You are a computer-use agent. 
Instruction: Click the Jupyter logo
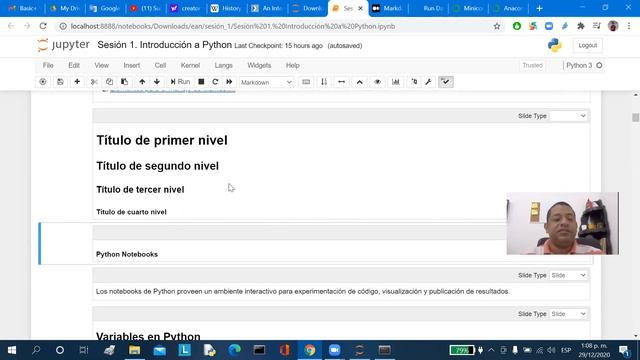tap(63, 45)
